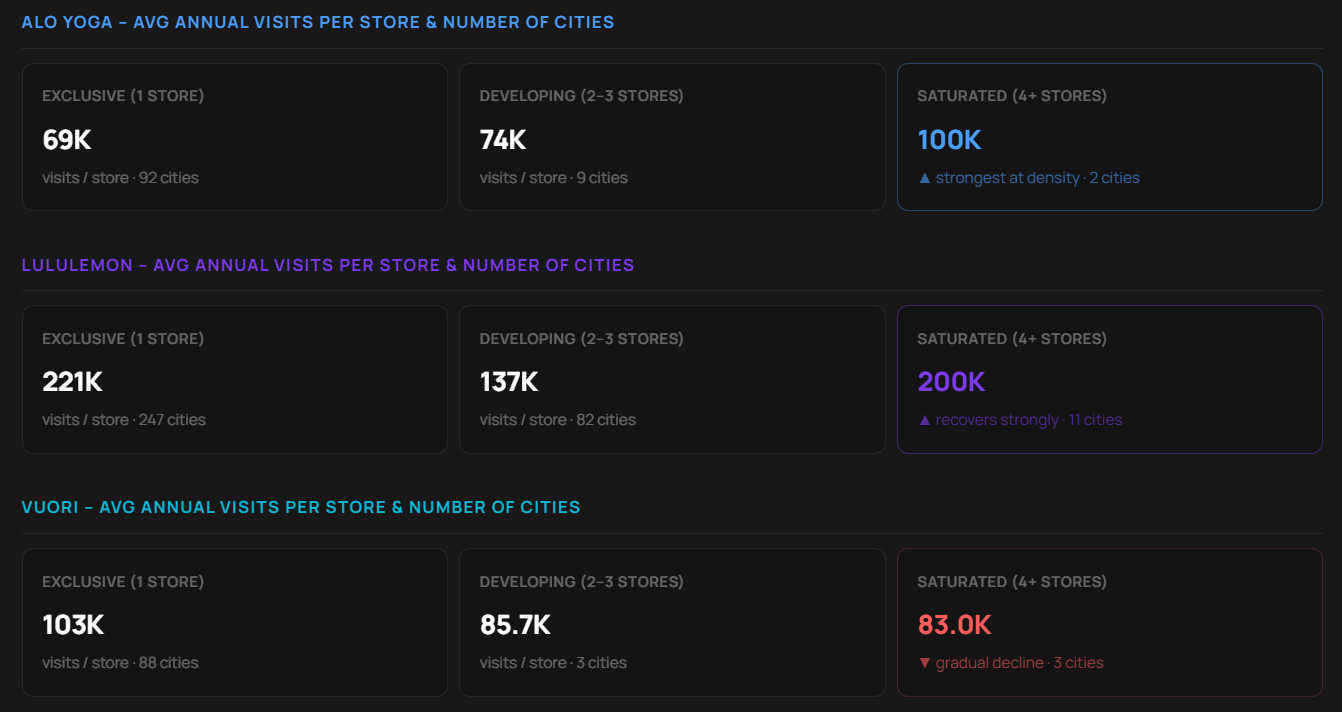This screenshot has height=712, width=1342.
Task: Click Lululemon 'Saturated (4+ stores)' label
Action: (1012, 339)
